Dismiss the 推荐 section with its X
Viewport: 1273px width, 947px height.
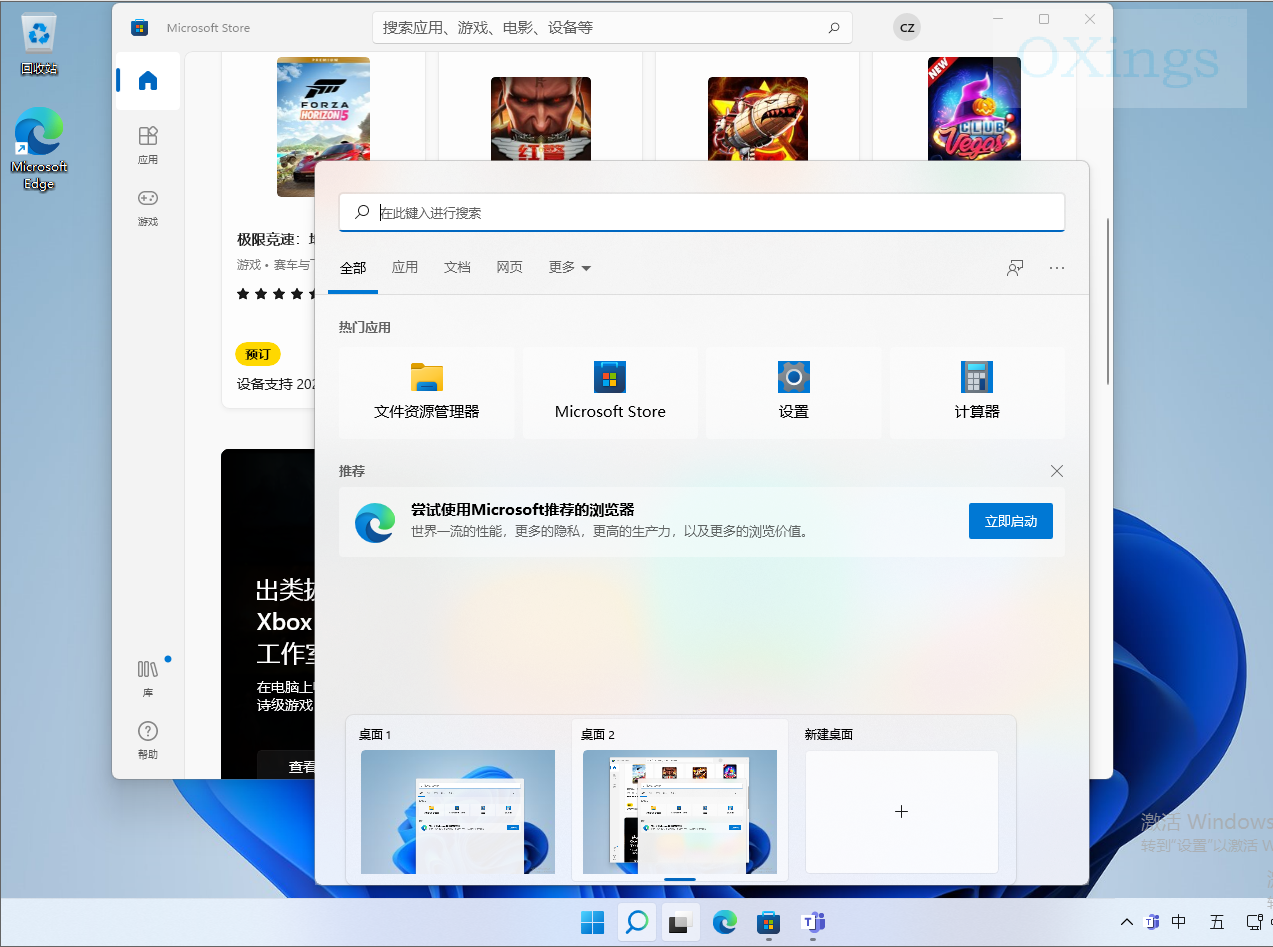pos(1057,471)
